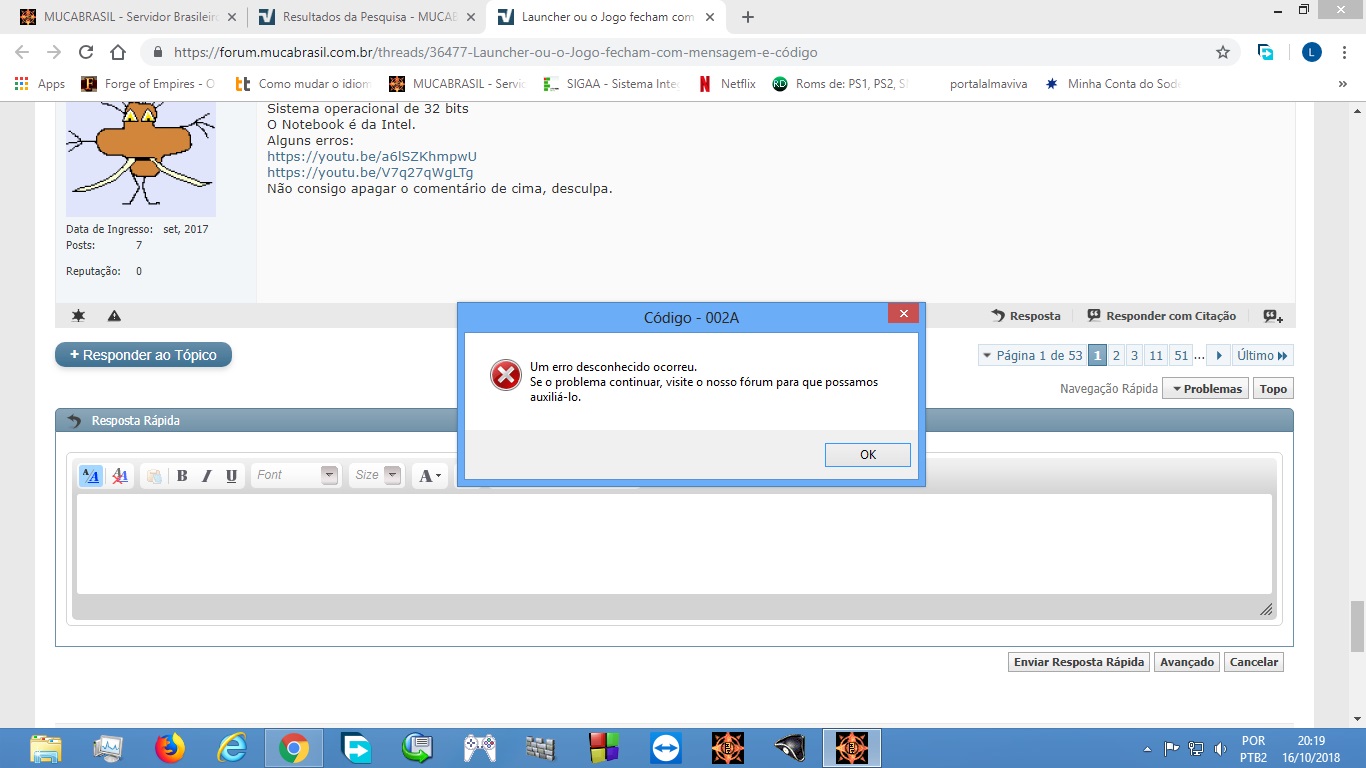
Task: Click the reputation star icon below the post
Action: tap(78, 316)
